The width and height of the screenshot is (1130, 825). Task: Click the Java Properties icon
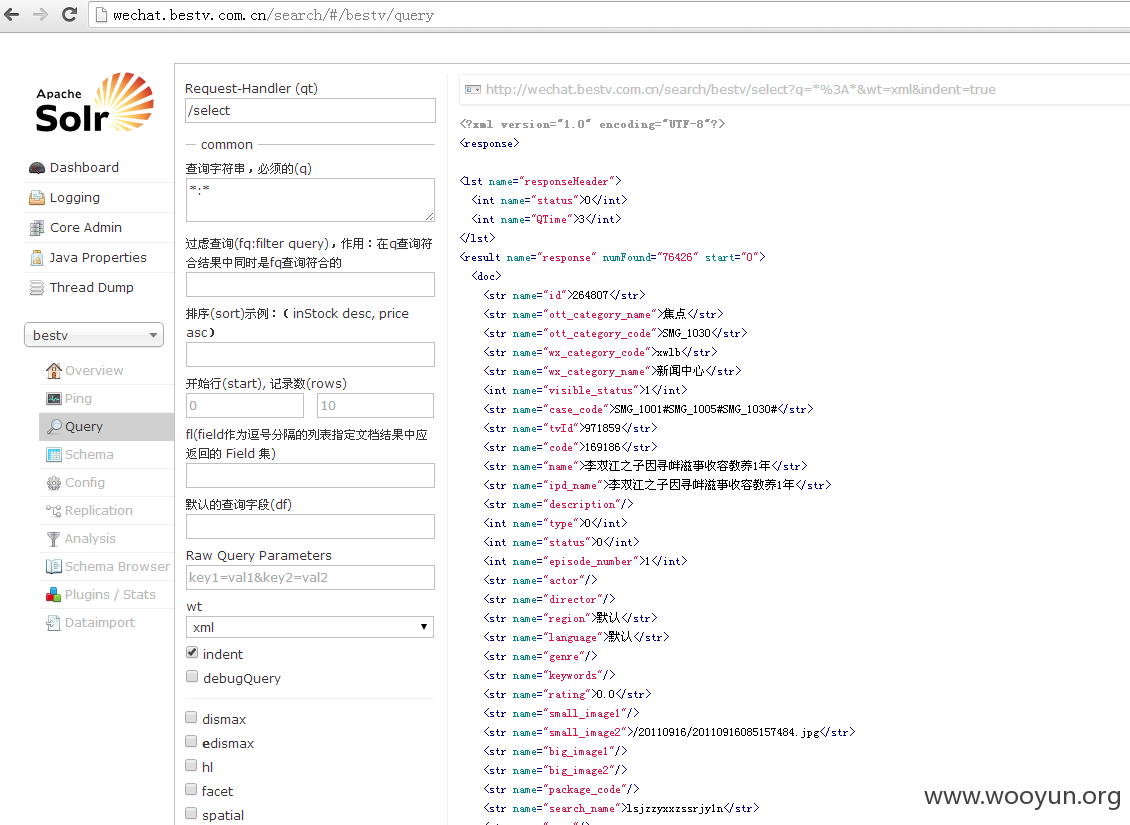tap(37, 258)
